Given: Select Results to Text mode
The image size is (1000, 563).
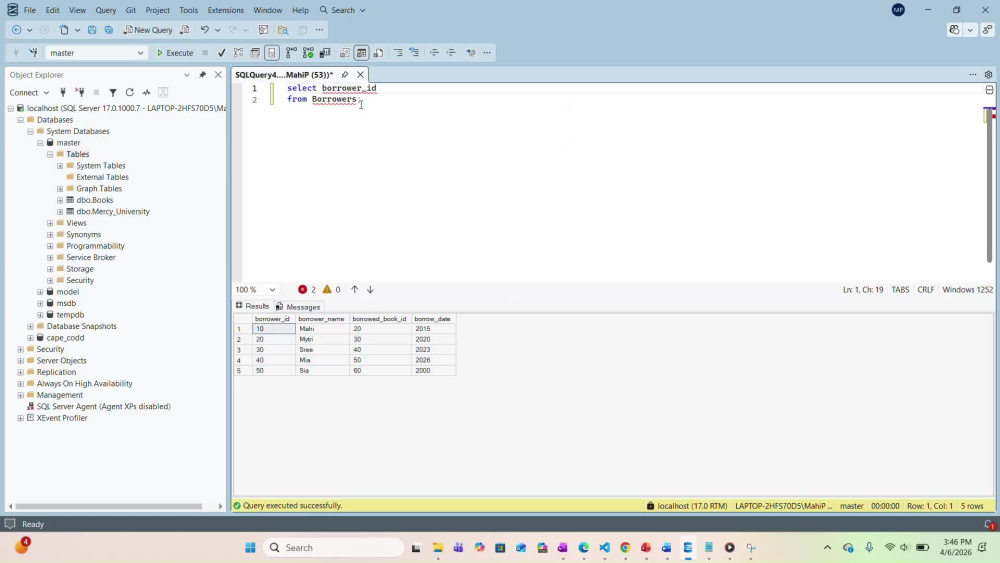Looking at the screenshot, I should pyautogui.click(x=344, y=53).
